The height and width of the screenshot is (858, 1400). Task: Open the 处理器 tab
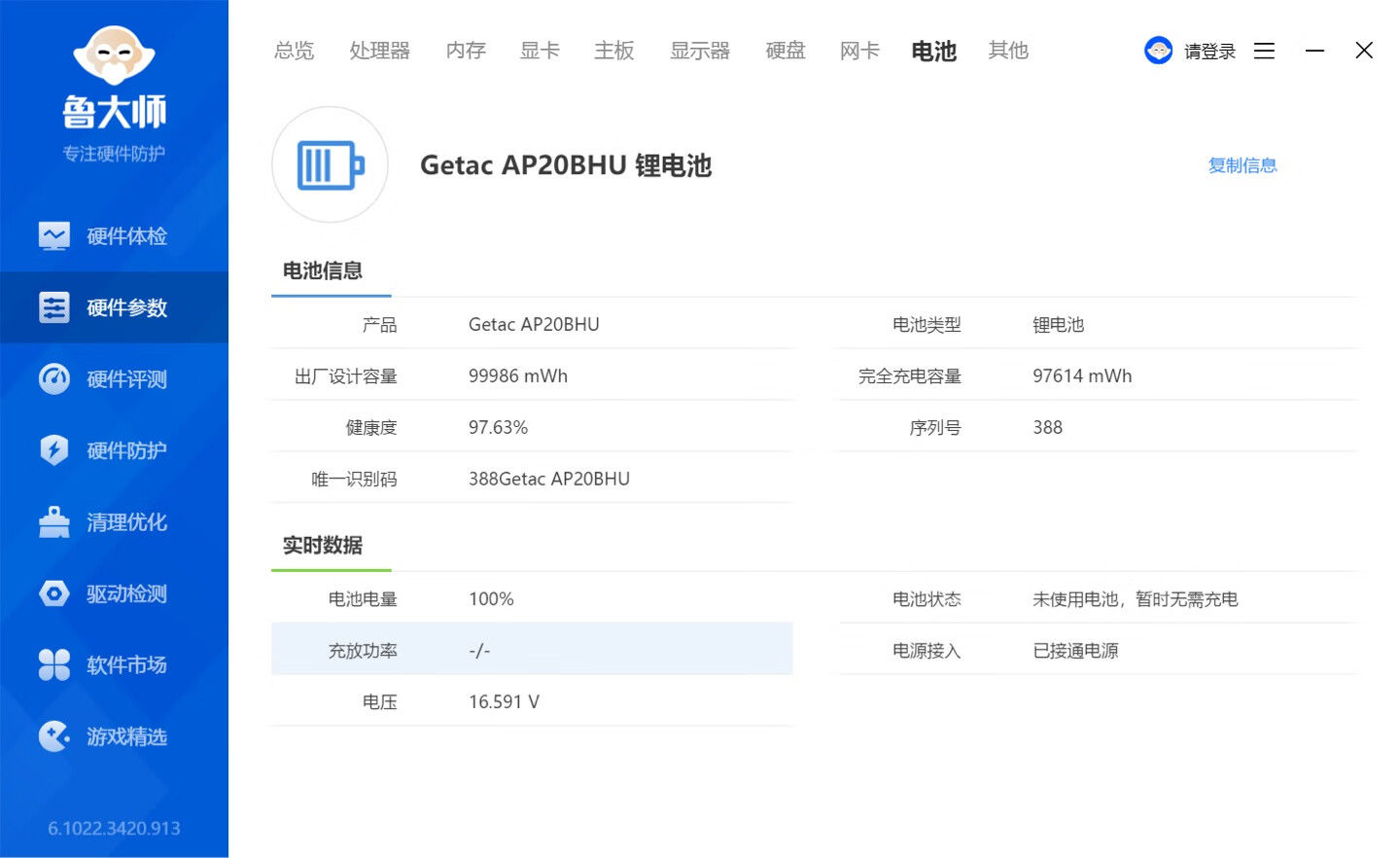[x=379, y=51]
